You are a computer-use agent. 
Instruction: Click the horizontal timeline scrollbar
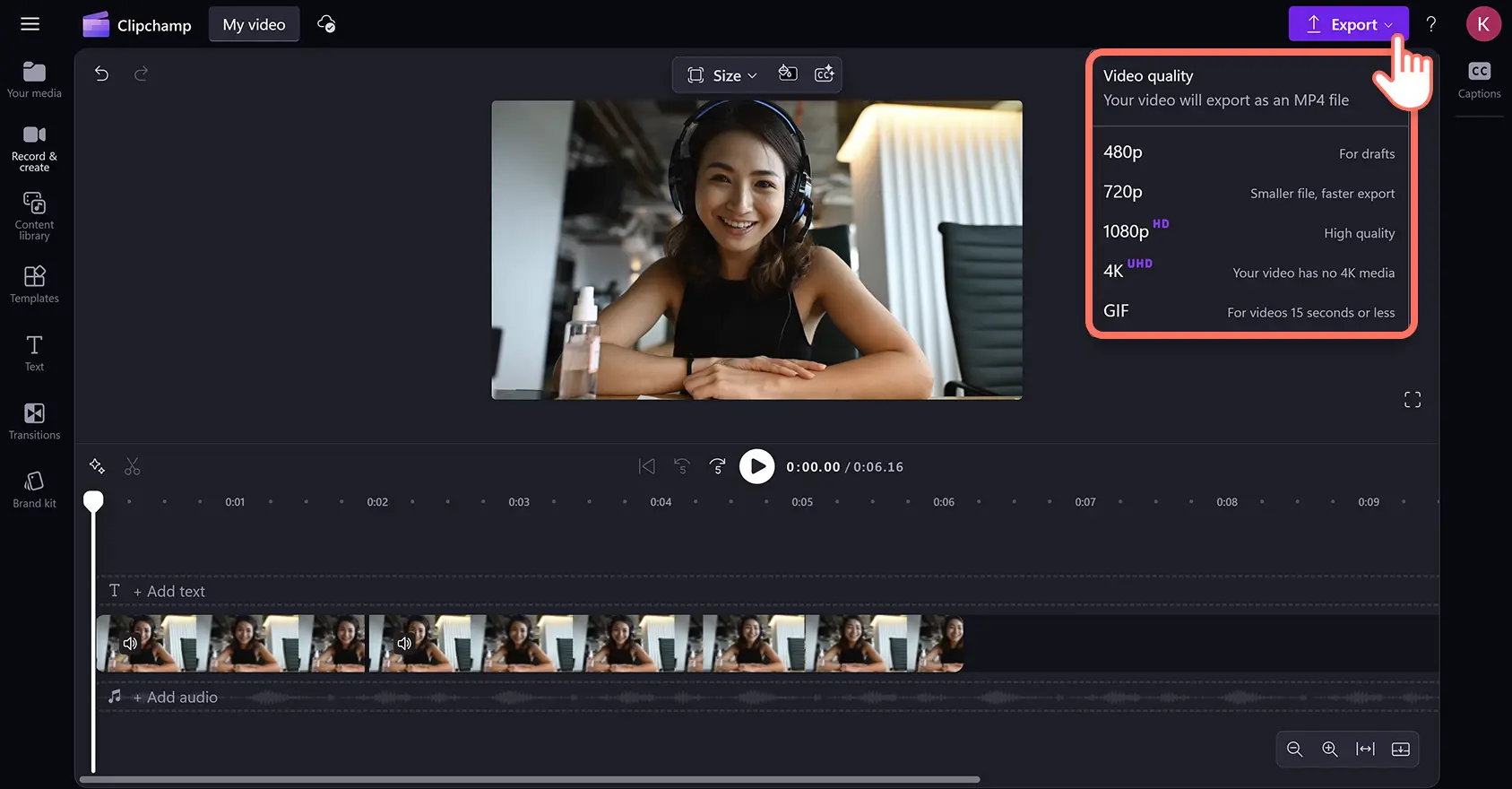[x=530, y=779]
